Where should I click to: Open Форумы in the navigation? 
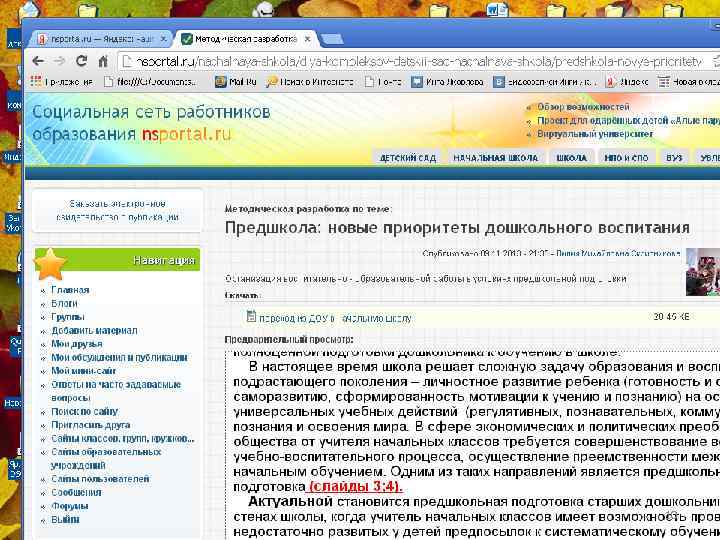[70, 506]
